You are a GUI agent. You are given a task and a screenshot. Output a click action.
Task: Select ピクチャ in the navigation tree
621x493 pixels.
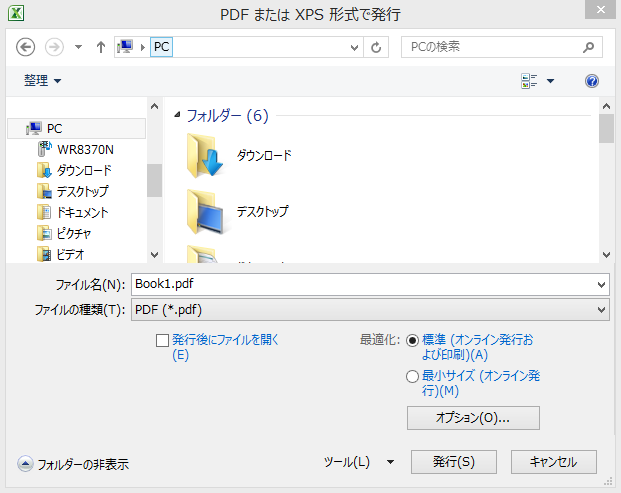[74, 234]
